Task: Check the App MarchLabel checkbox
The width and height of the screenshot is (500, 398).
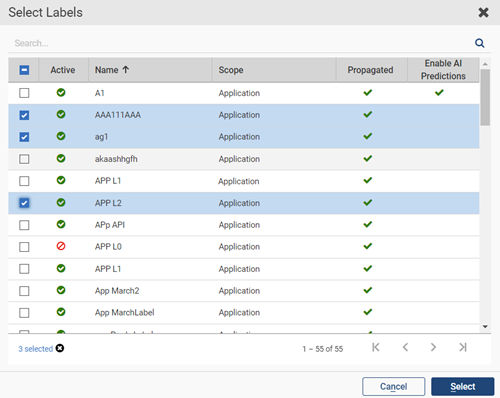Action: (24, 313)
